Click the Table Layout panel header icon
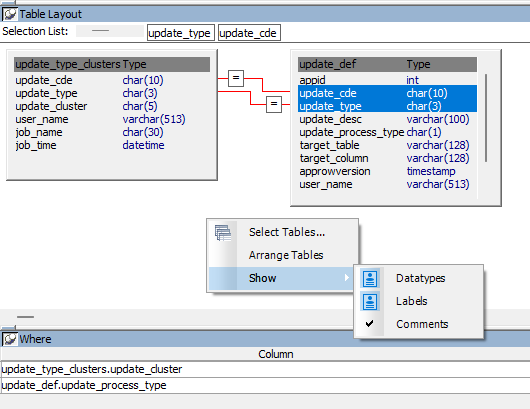Screen dimensions: 530x409 pyautogui.click(x=9, y=14)
